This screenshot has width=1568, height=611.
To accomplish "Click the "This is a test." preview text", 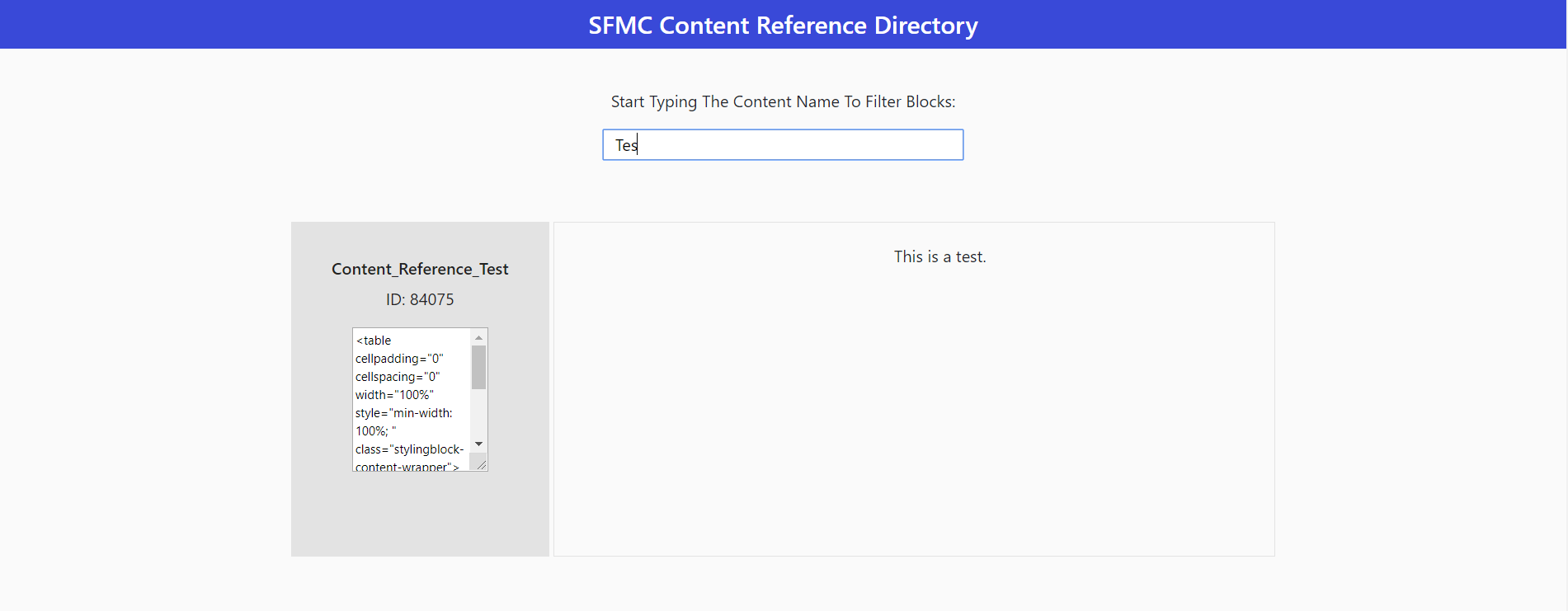I will (939, 256).
